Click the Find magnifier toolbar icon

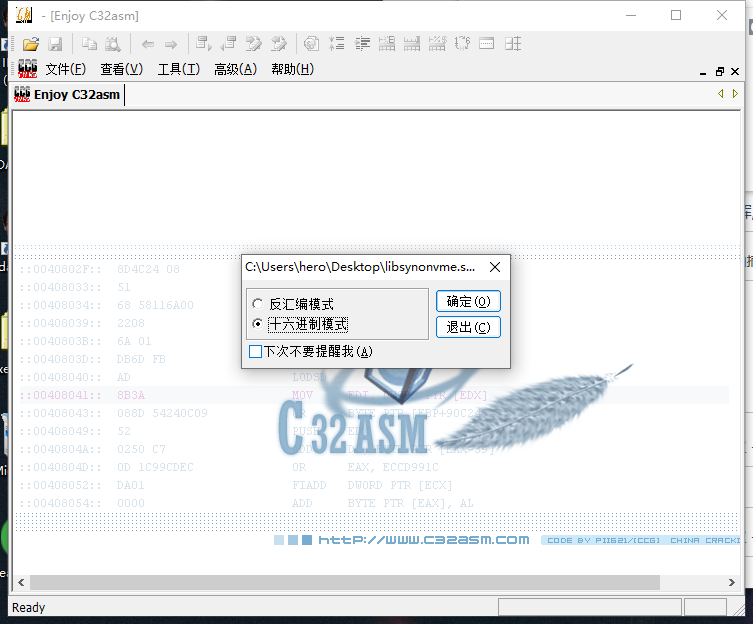[x=113, y=44]
